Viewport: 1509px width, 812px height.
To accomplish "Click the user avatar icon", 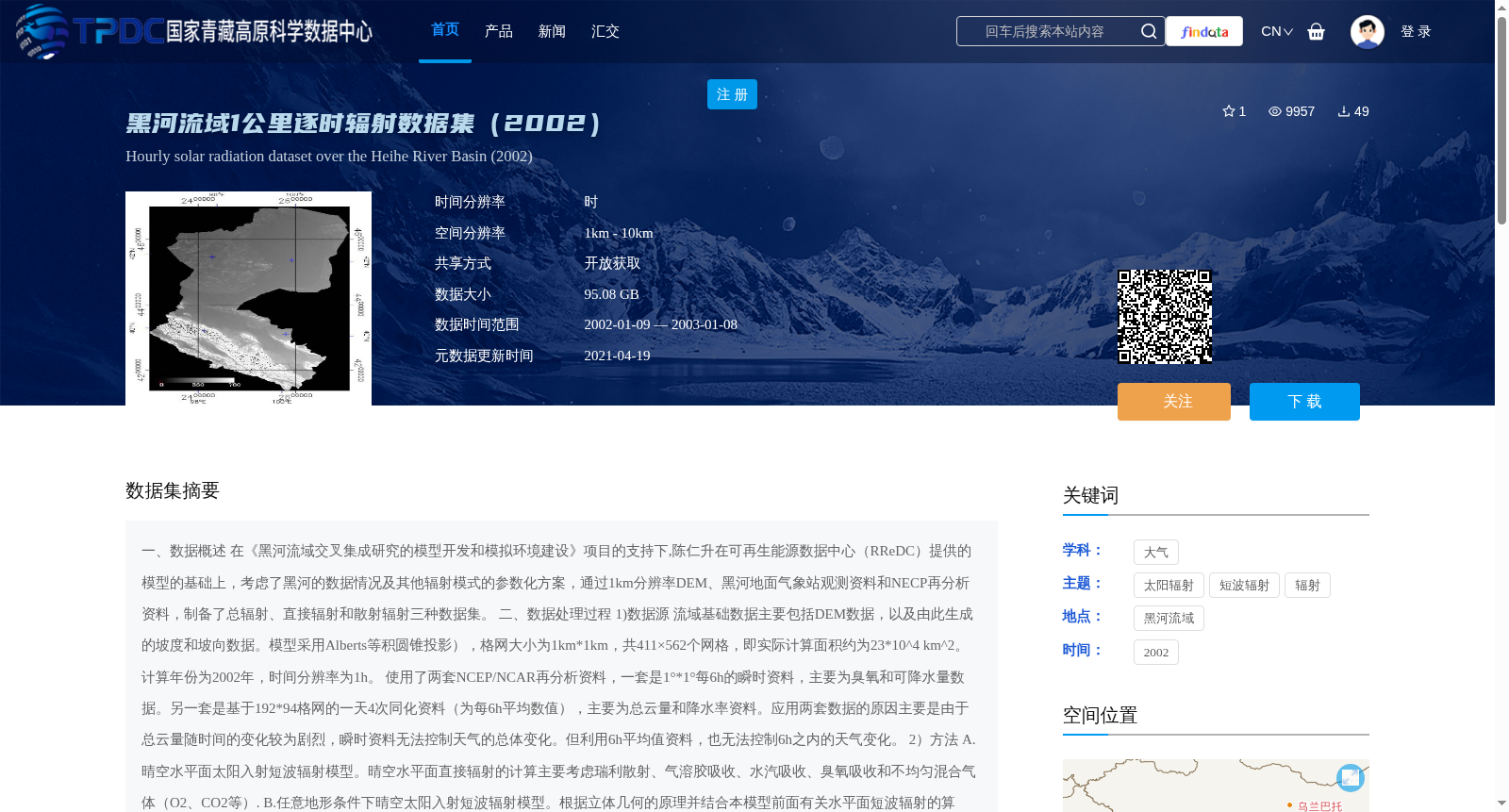I will click(x=1367, y=31).
